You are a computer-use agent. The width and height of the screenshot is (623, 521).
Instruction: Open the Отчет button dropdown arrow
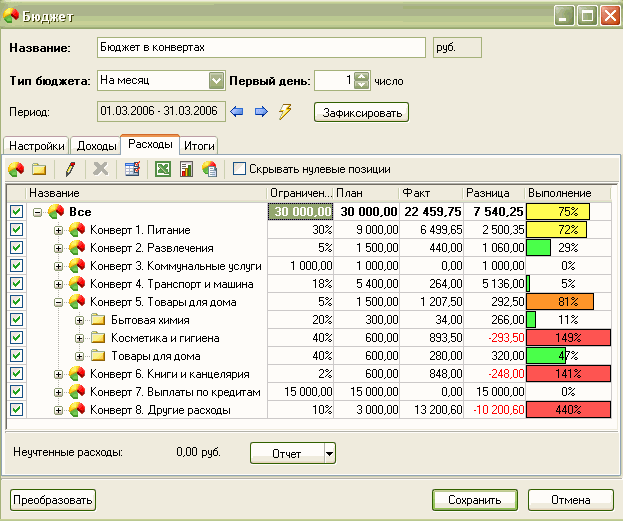coord(330,453)
